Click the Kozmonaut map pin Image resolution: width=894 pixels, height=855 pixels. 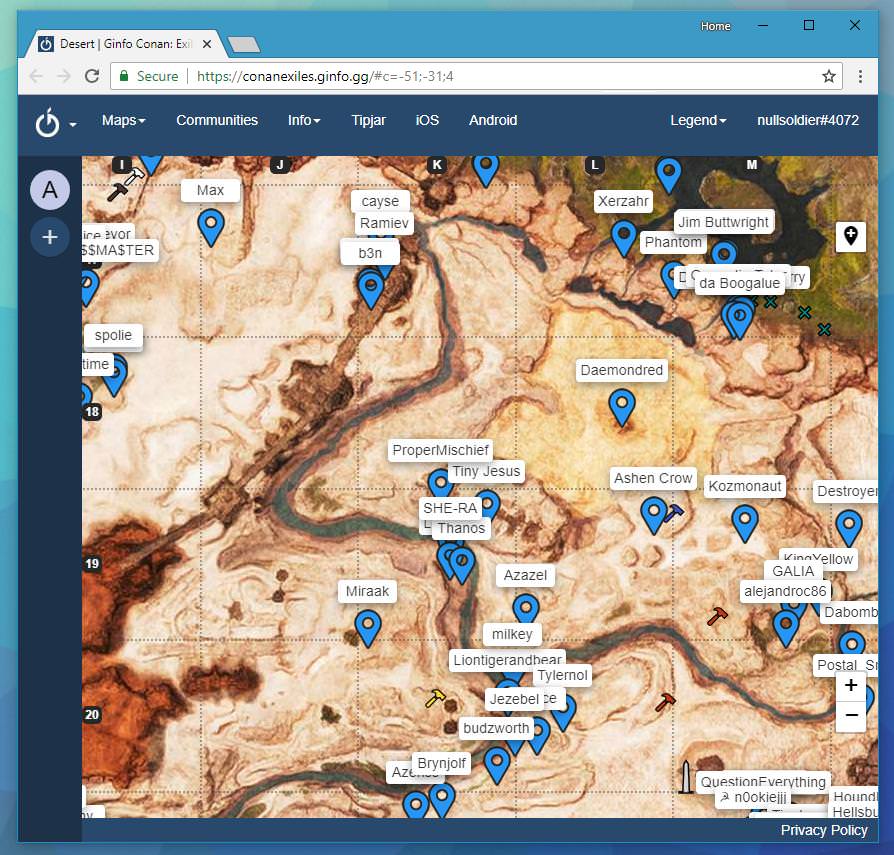[x=745, y=523]
